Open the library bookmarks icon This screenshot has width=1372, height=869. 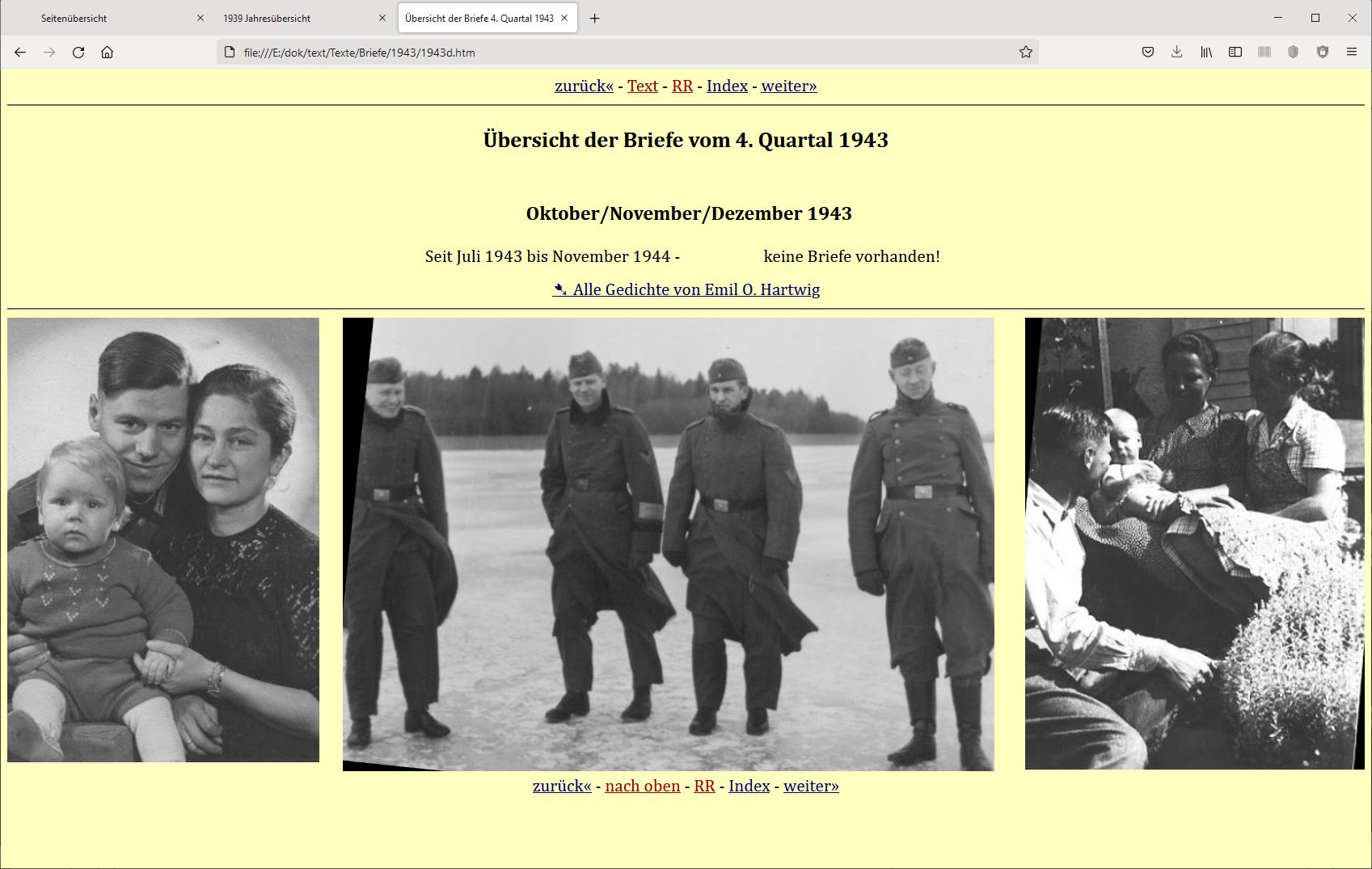(1205, 53)
